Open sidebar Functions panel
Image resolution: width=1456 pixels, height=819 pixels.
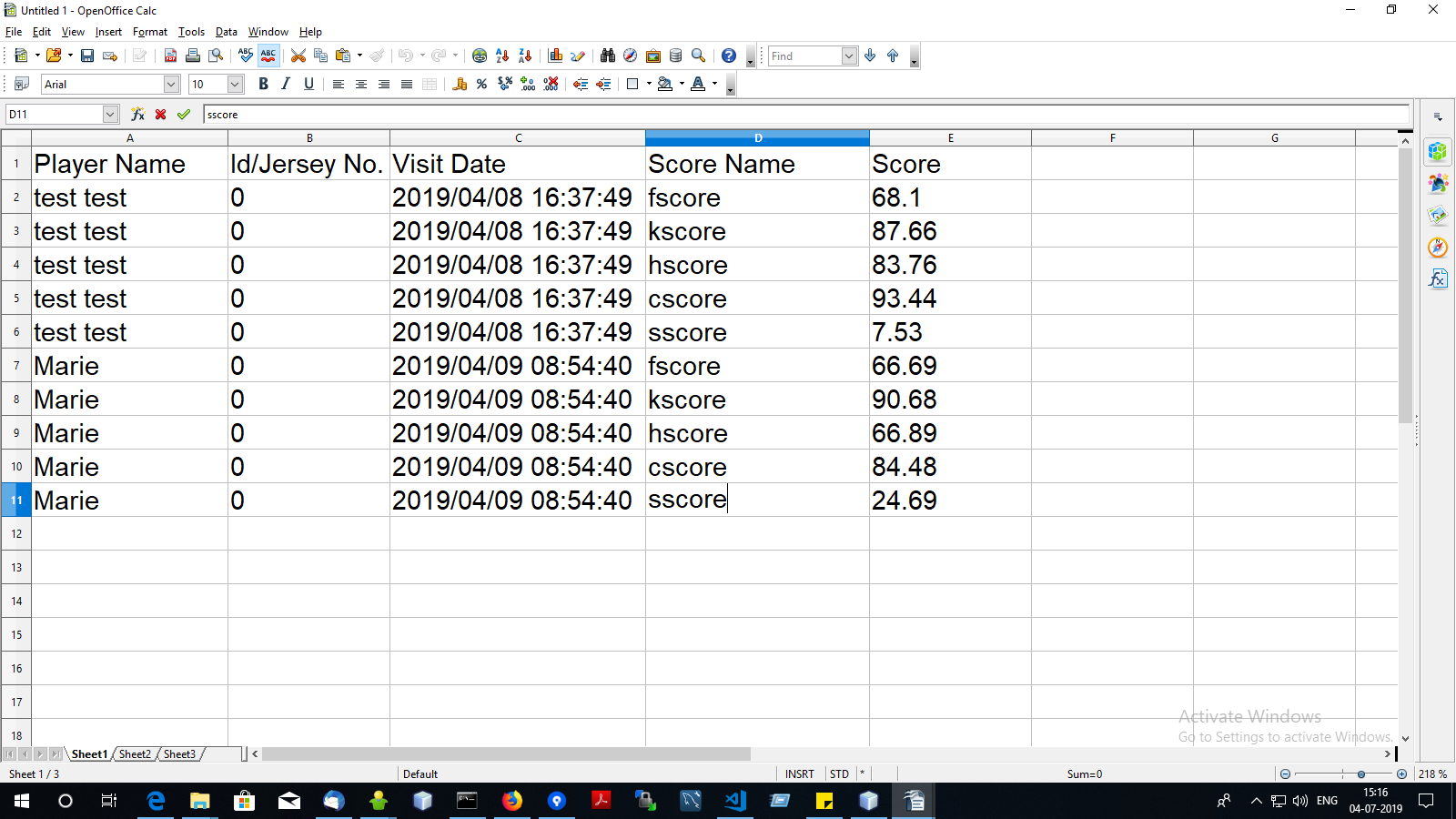[x=1438, y=278]
